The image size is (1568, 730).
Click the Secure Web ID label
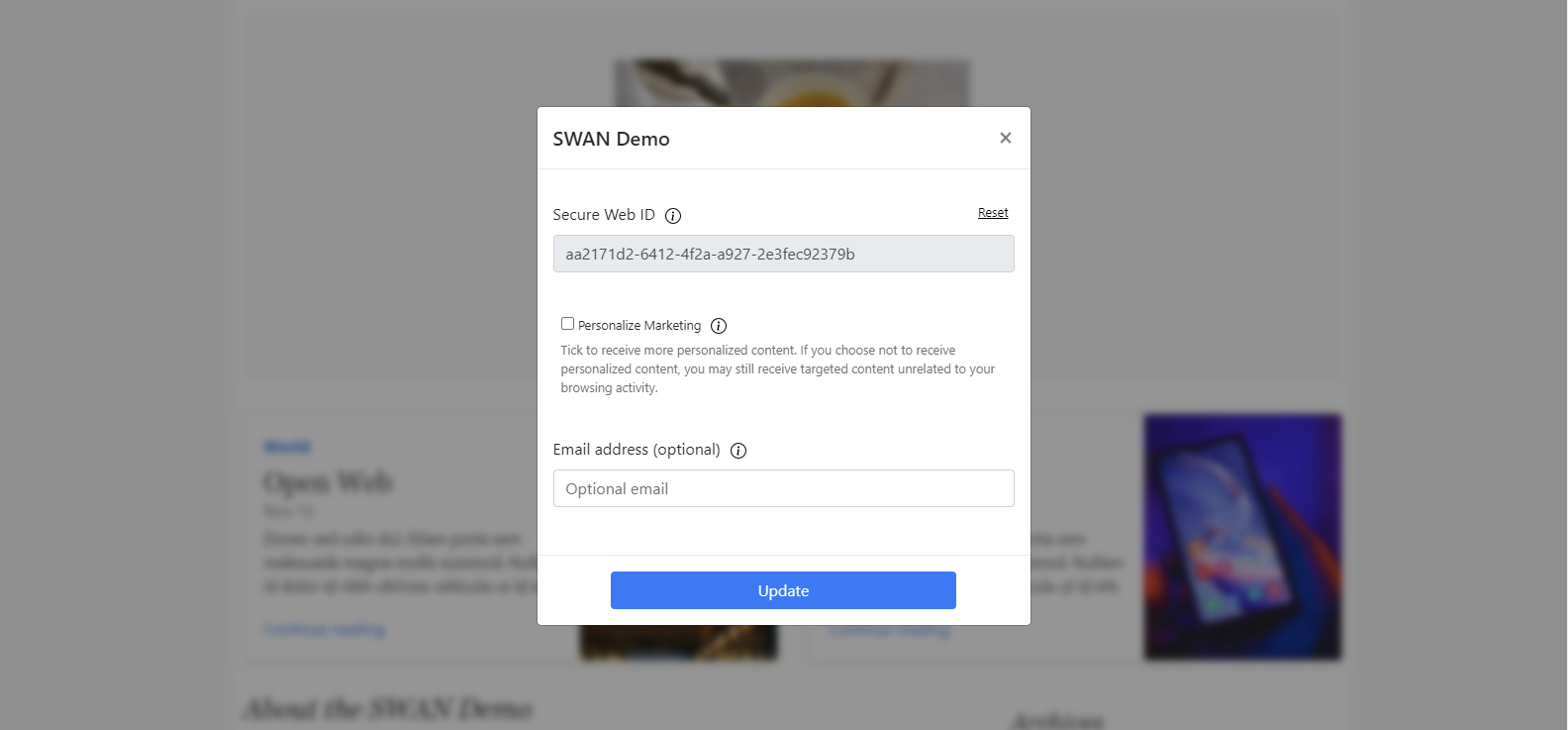(604, 215)
